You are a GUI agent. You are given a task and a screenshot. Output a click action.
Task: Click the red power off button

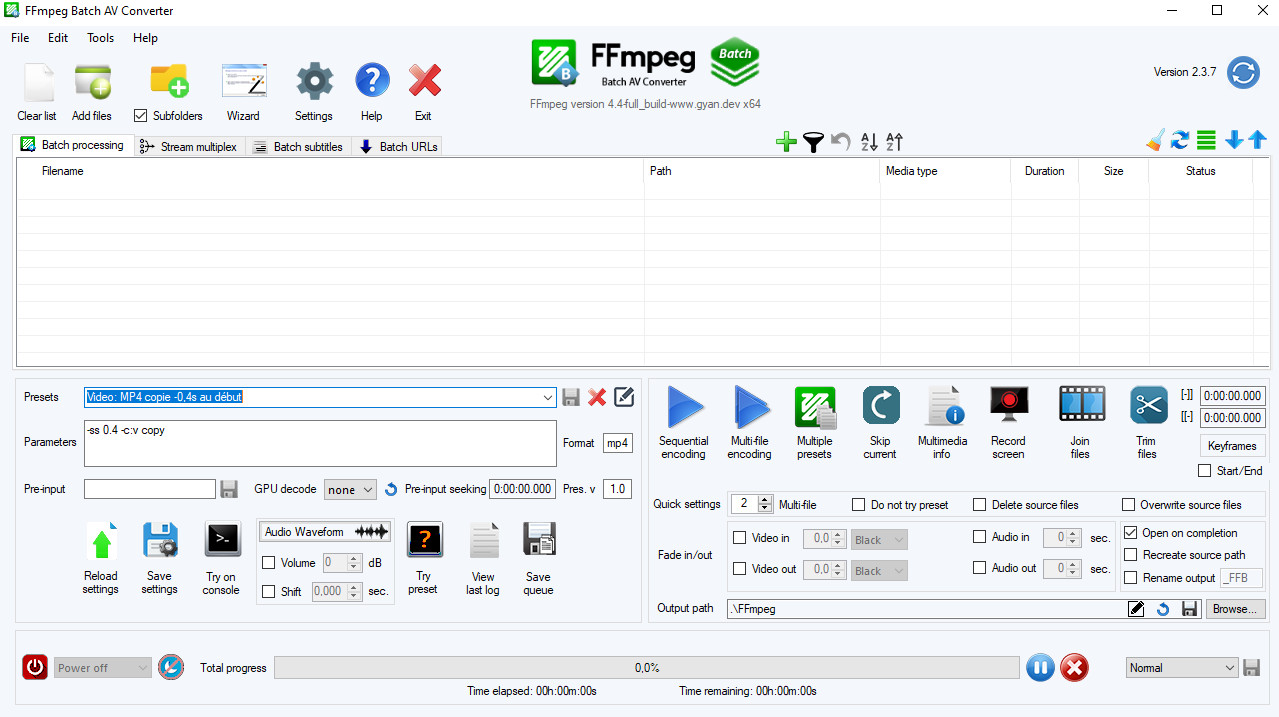(x=35, y=667)
